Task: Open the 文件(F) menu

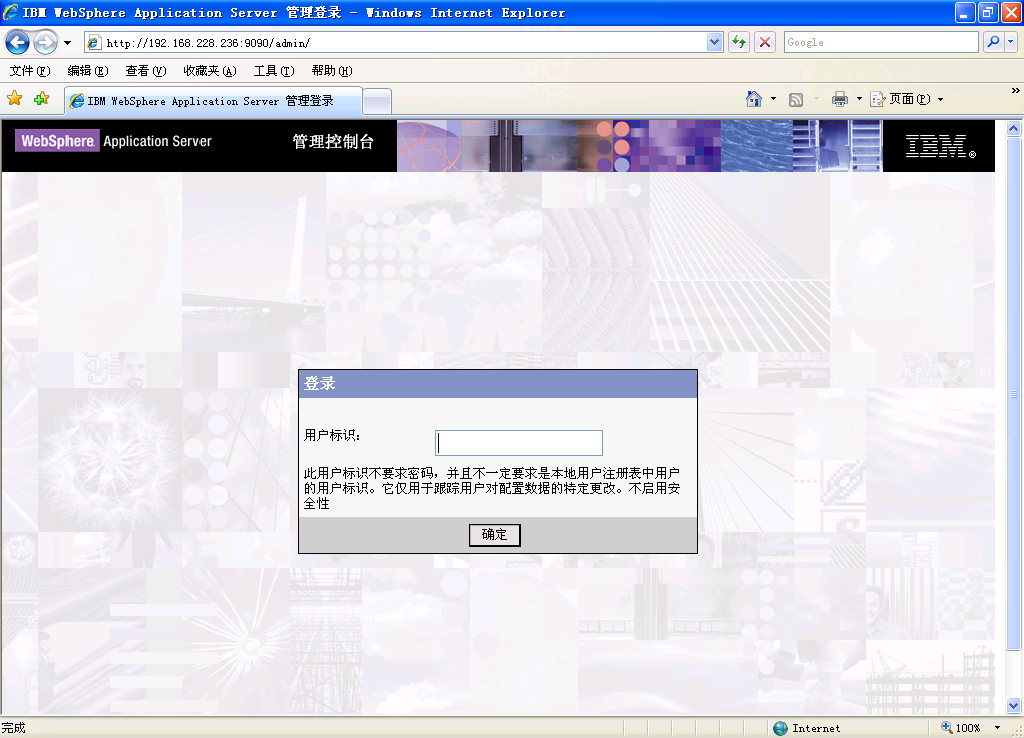Action: pos(29,71)
